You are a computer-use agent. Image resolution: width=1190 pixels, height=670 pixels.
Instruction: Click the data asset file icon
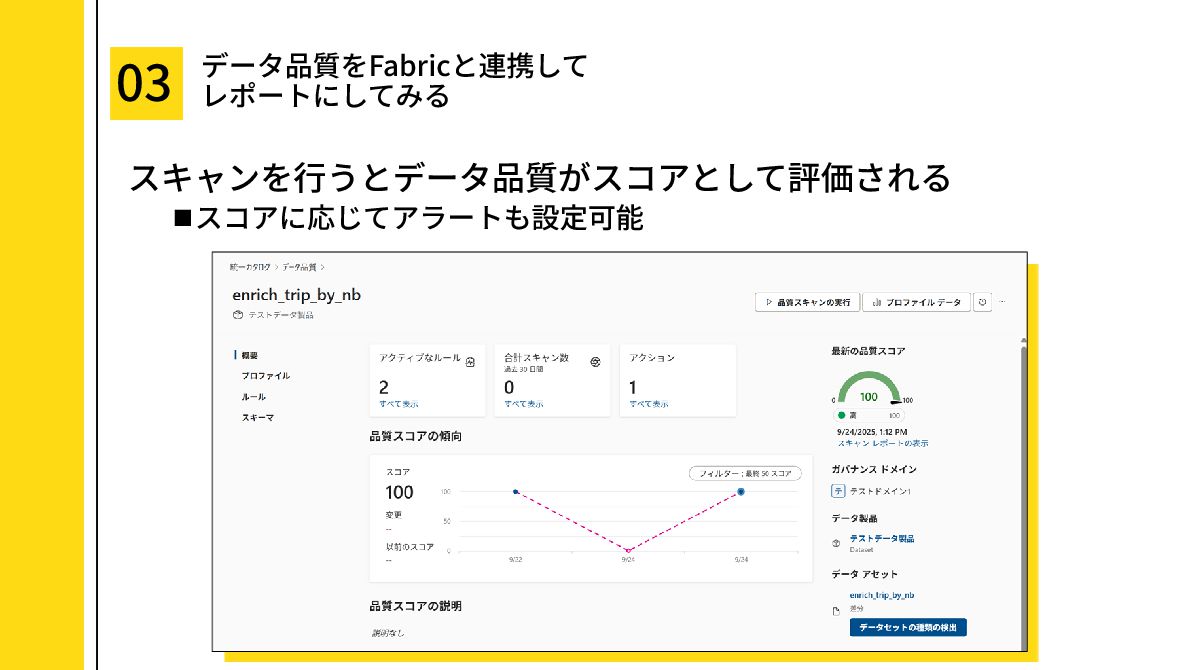pyautogui.click(x=836, y=612)
